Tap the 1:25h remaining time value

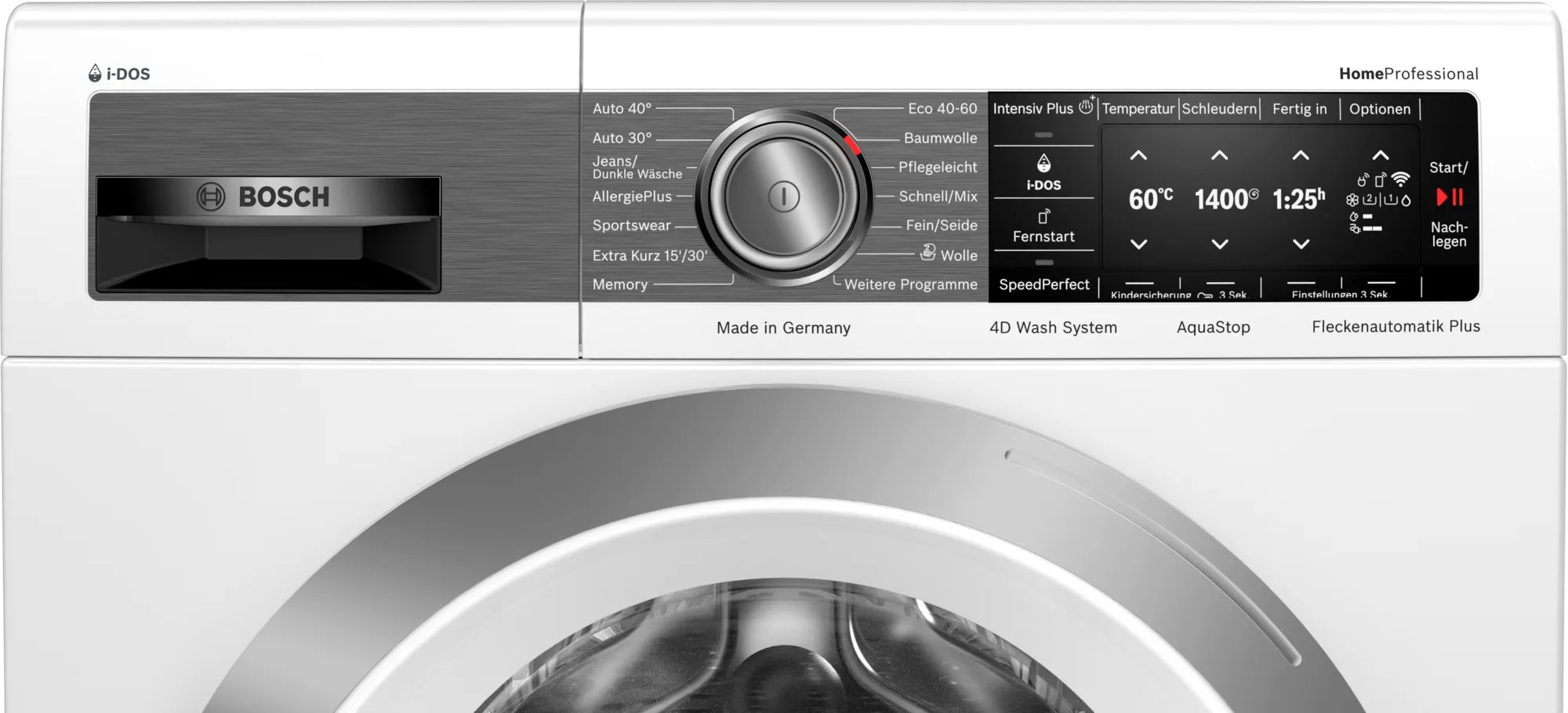pyautogui.click(x=1299, y=199)
